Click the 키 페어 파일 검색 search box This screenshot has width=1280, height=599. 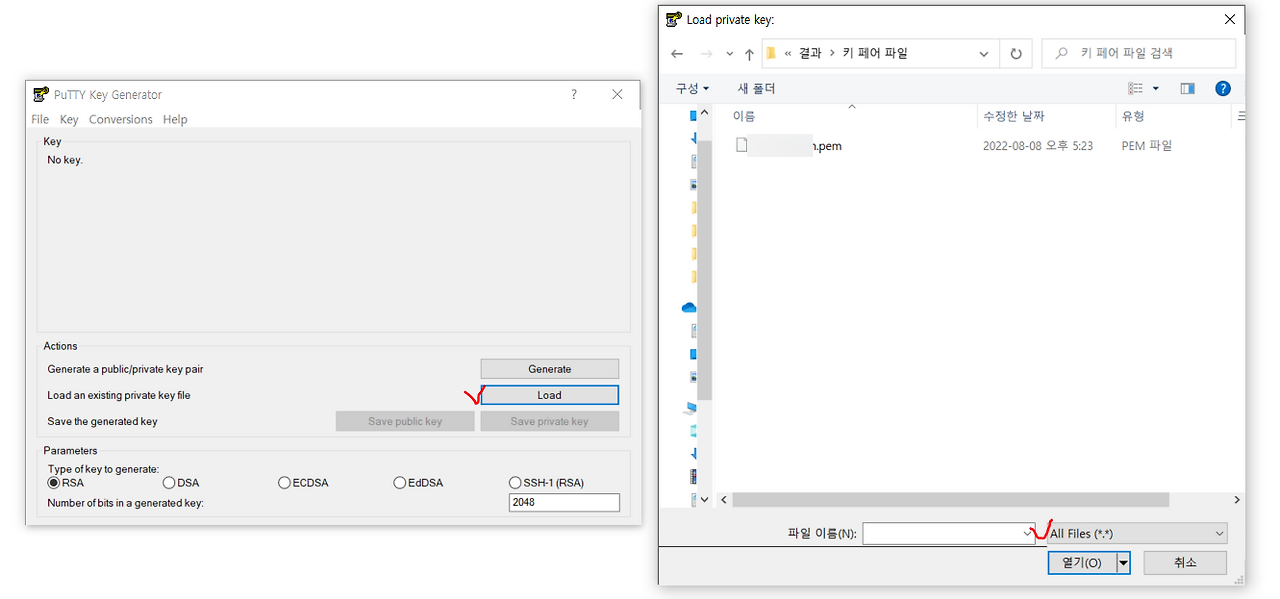(1139, 53)
